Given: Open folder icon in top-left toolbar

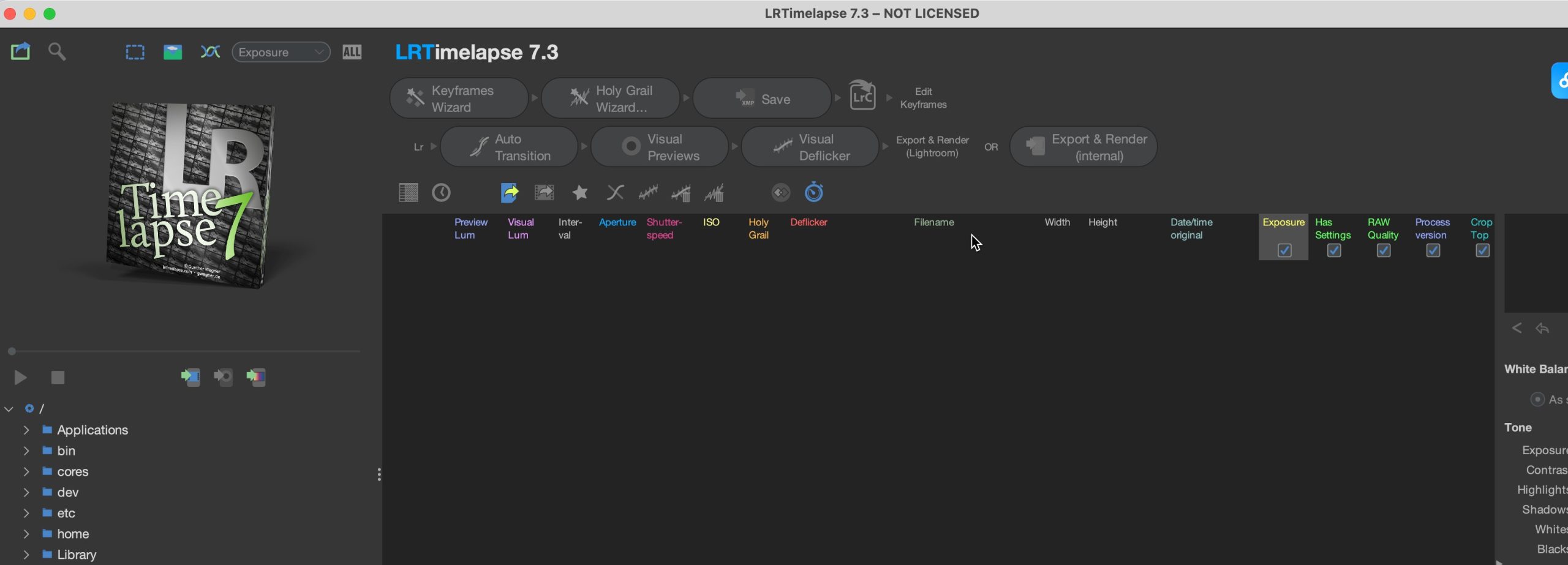Looking at the screenshot, I should [x=20, y=51].
